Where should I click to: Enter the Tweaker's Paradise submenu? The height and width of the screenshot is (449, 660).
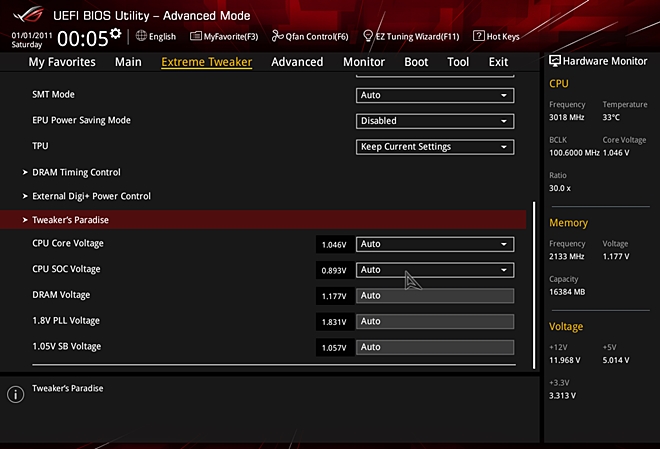click(x=263, y=220)
